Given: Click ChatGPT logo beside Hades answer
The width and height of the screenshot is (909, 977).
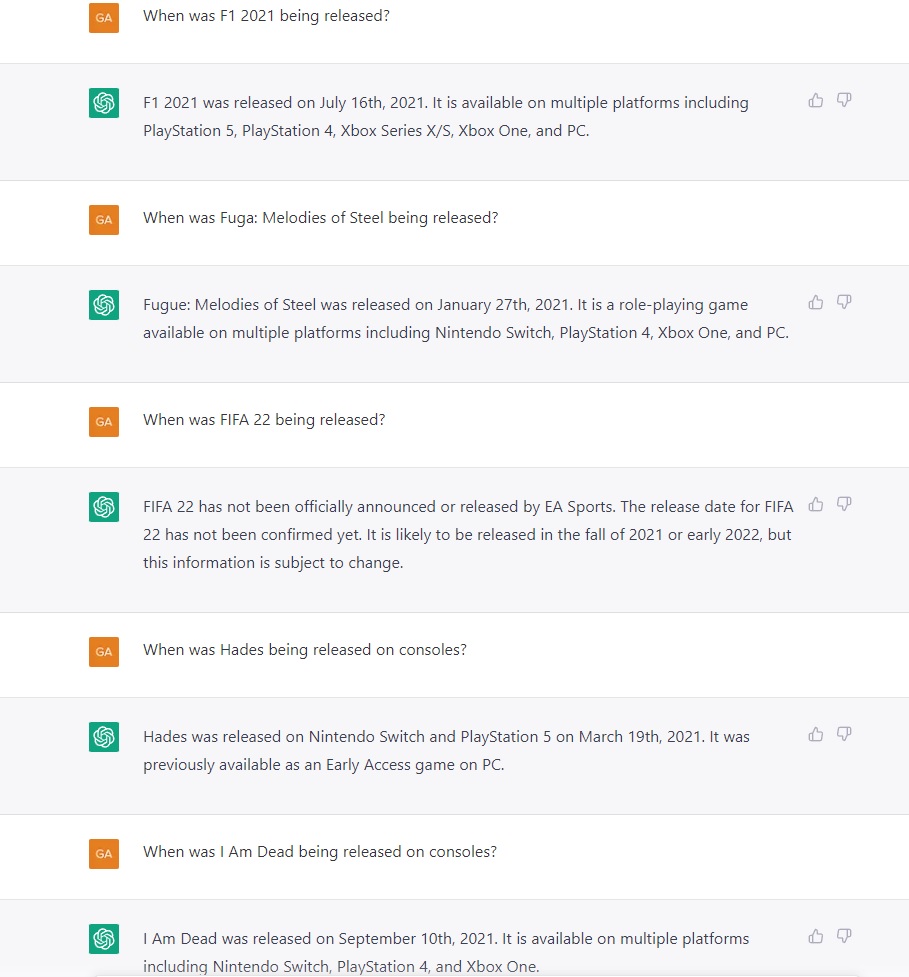Looking at the screenshot, I should [x=104, y=736].
